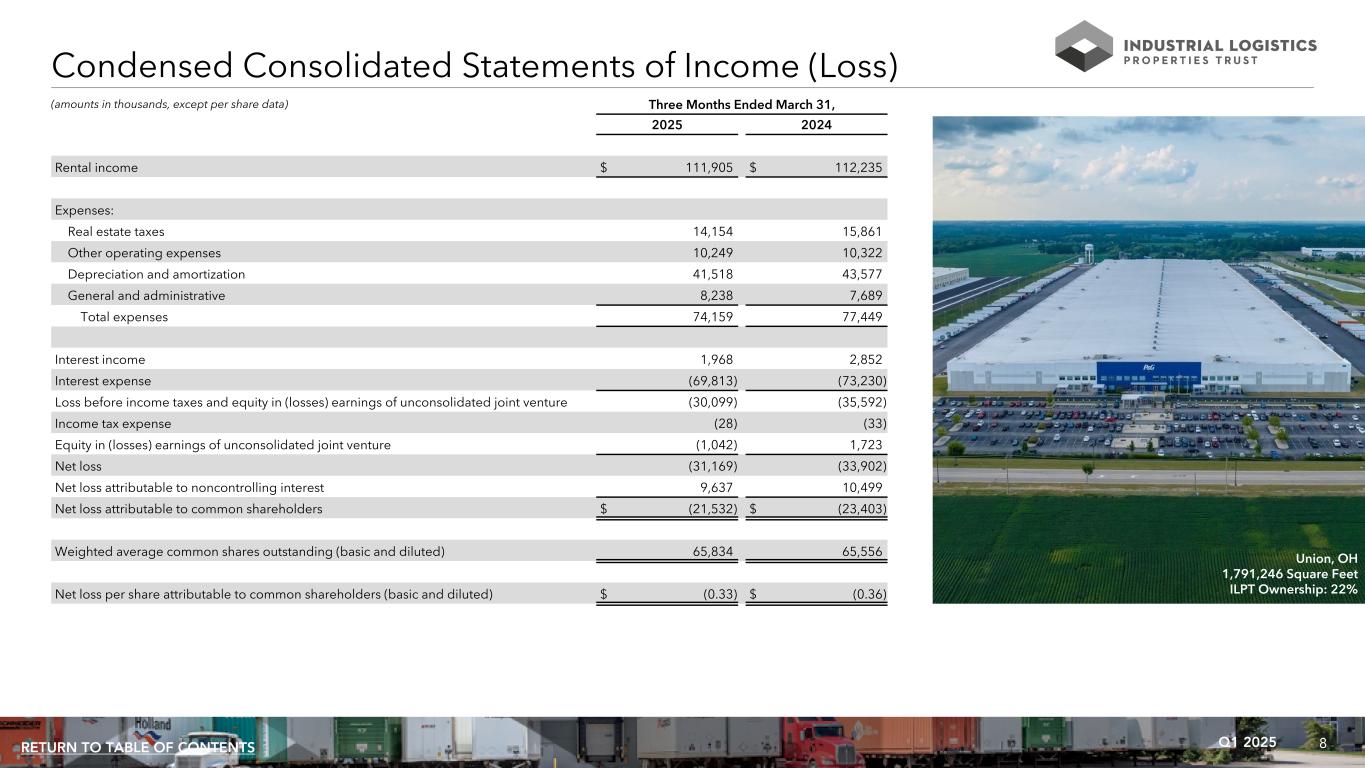The image size is (1365, 768).
Task: Click the slide title Condensed Consolidated Statements
Action: (474, 65)
